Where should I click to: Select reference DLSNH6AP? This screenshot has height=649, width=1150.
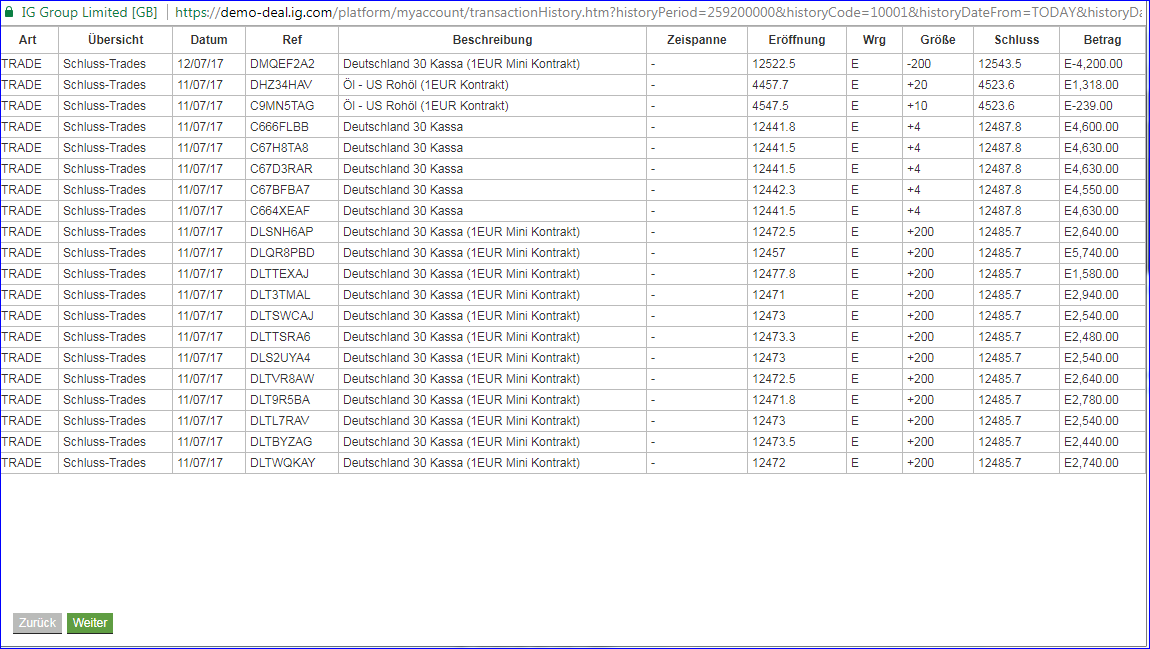[281, 232]
